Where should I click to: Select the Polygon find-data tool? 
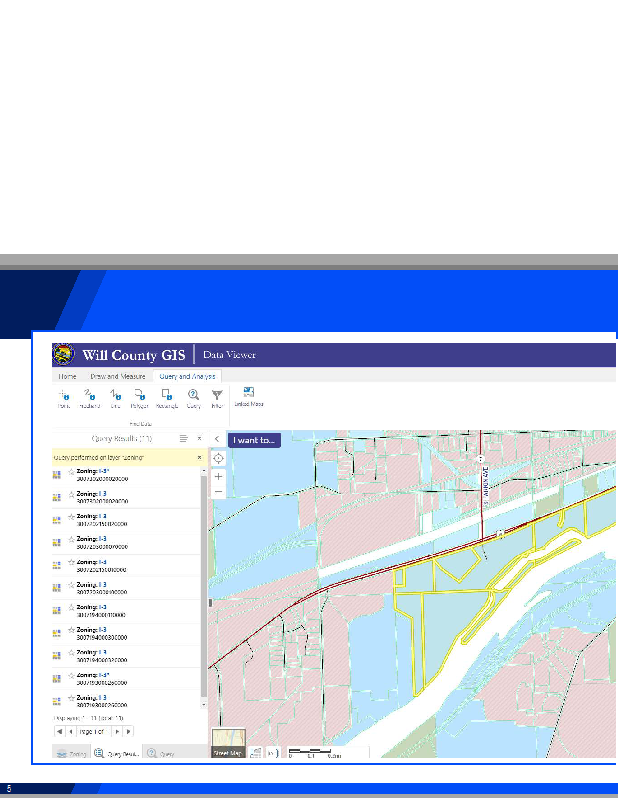(x=140, y=396)
